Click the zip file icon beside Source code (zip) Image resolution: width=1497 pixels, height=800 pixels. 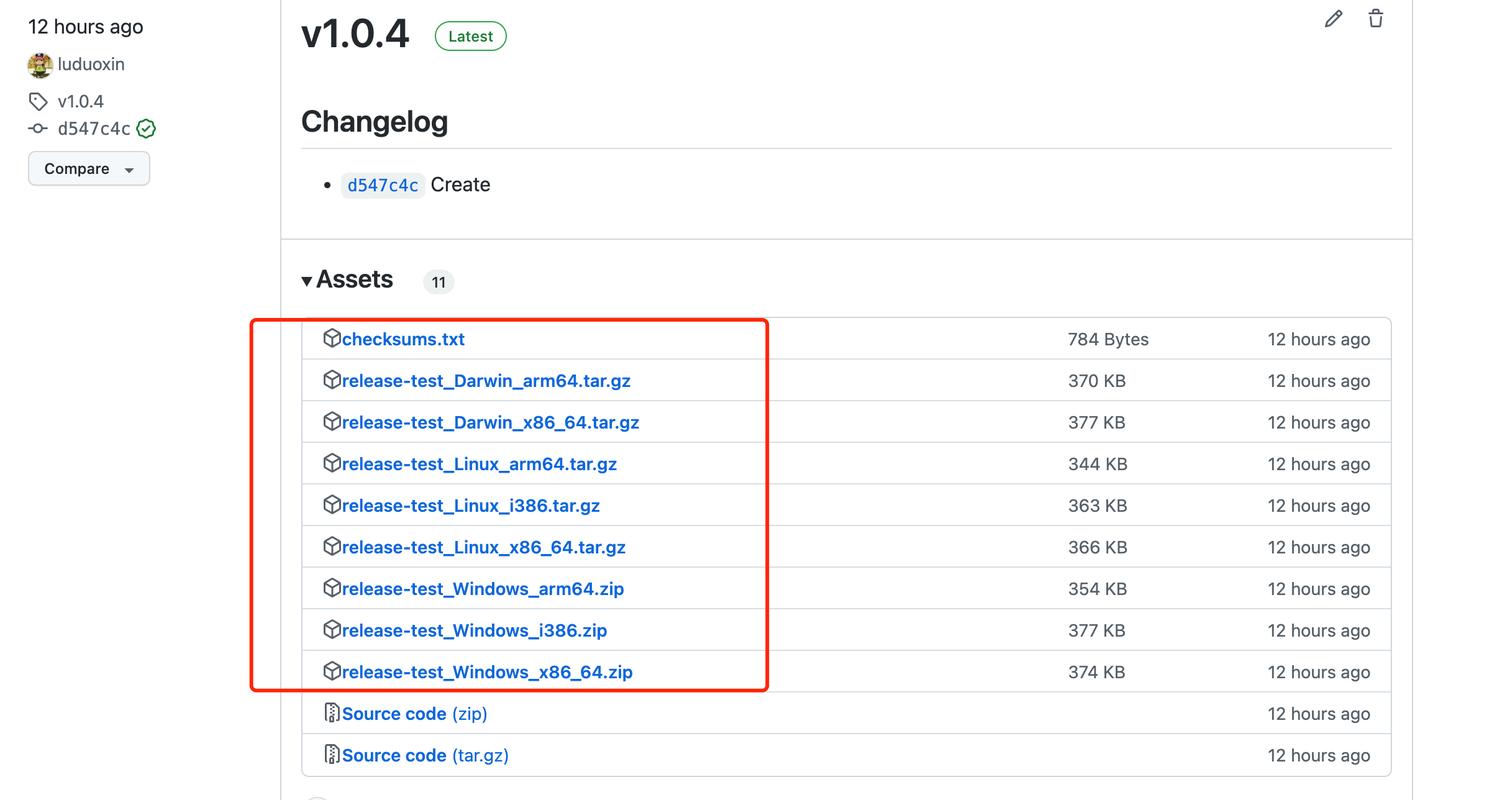(332, 713)
